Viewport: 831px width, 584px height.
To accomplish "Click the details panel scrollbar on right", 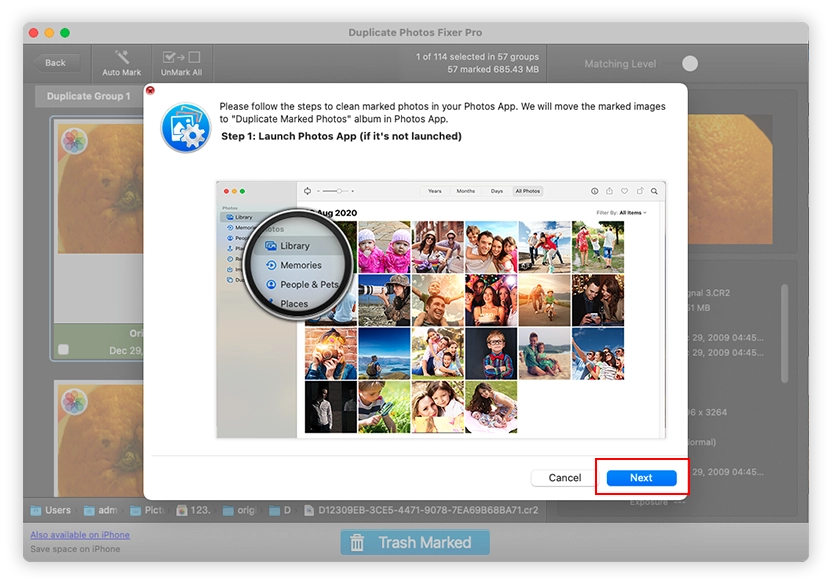I will pyautogui.click(x=784, y=334).
